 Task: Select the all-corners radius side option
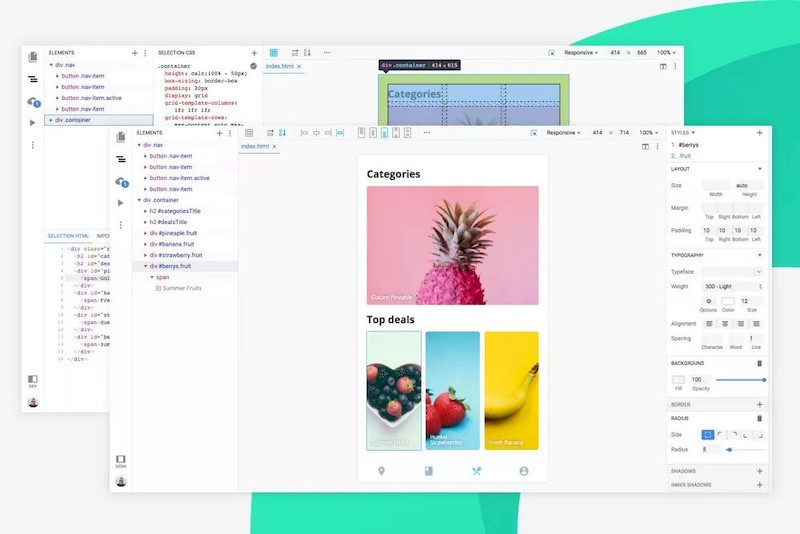pyautogui.click(x=708, y=435)
